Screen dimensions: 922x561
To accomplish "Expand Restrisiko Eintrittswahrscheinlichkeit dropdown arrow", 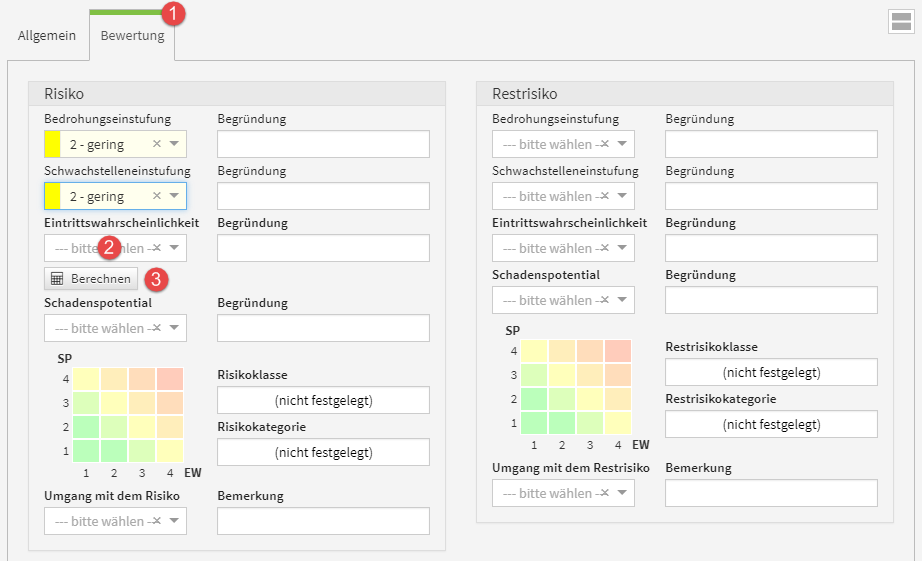I will [x=622, y=248].
